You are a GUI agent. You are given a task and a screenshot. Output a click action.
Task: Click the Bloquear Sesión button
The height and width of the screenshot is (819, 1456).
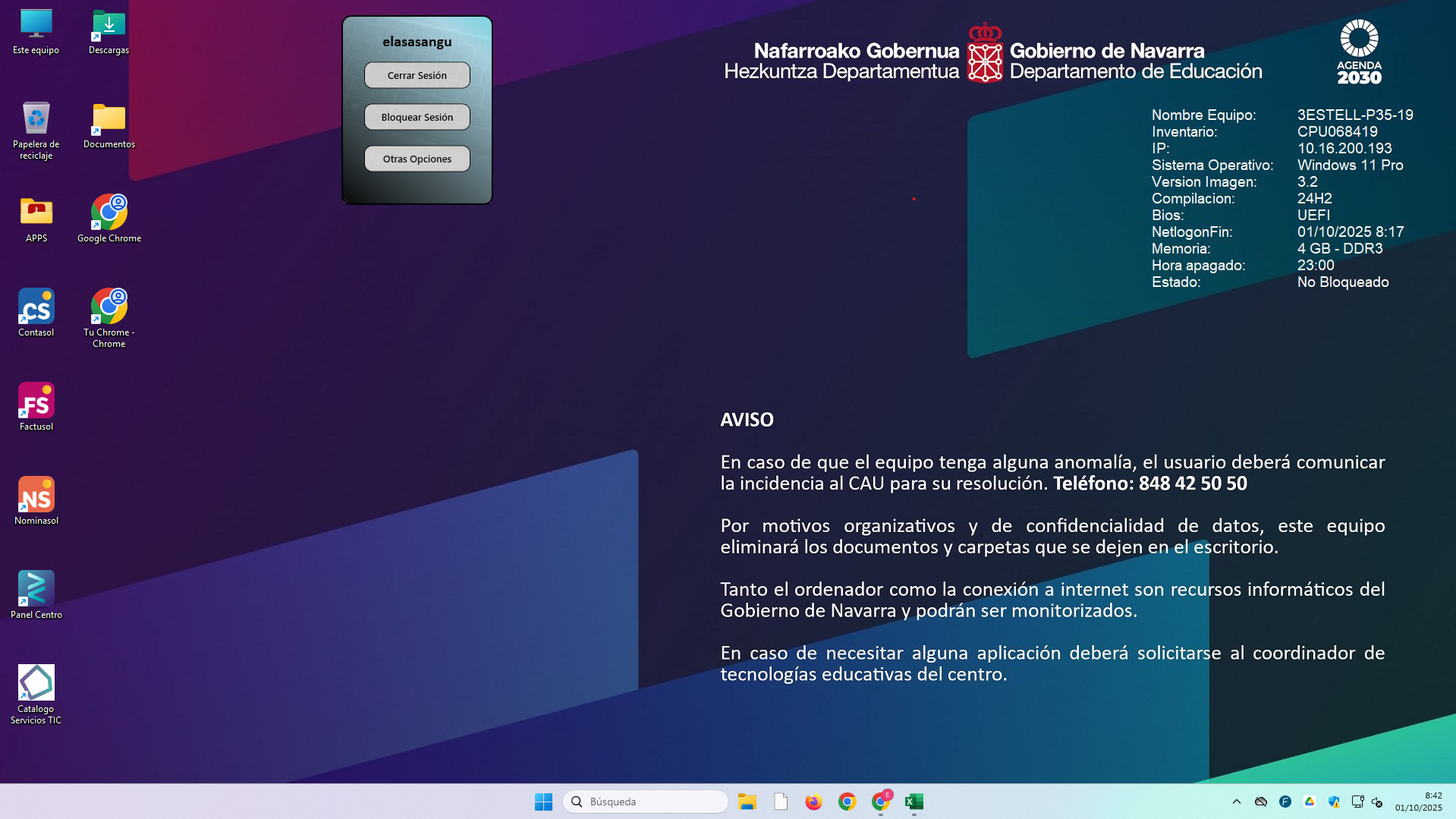point(417,117)
